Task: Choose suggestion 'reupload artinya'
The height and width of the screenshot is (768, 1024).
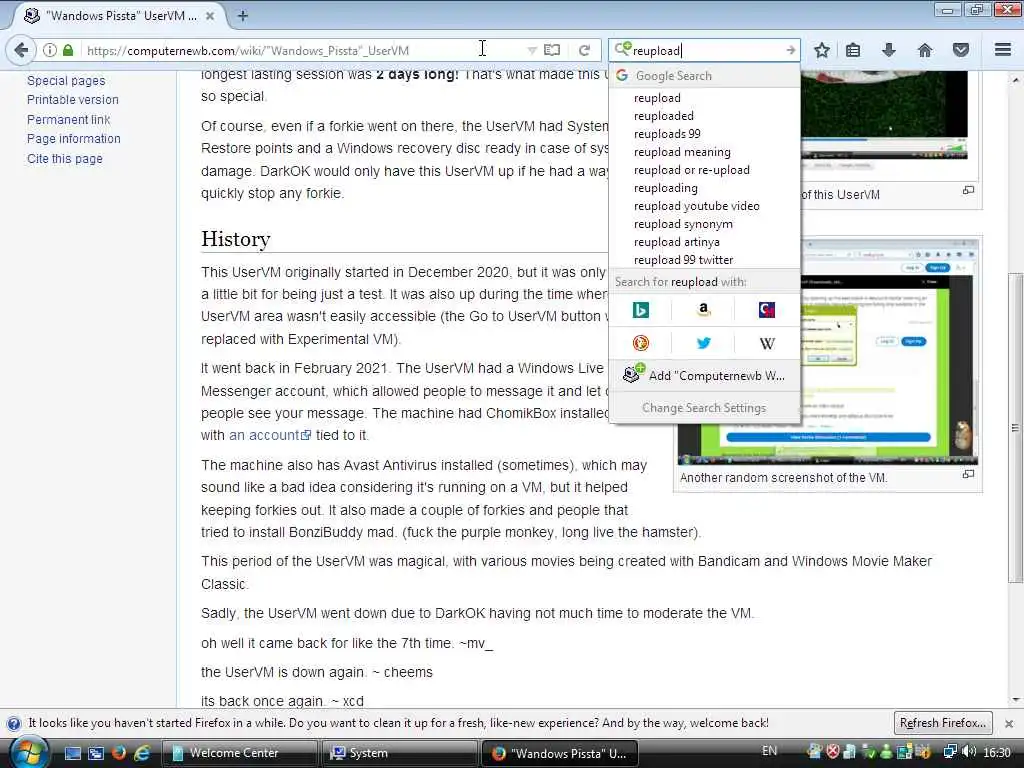Action: (677, 242)
